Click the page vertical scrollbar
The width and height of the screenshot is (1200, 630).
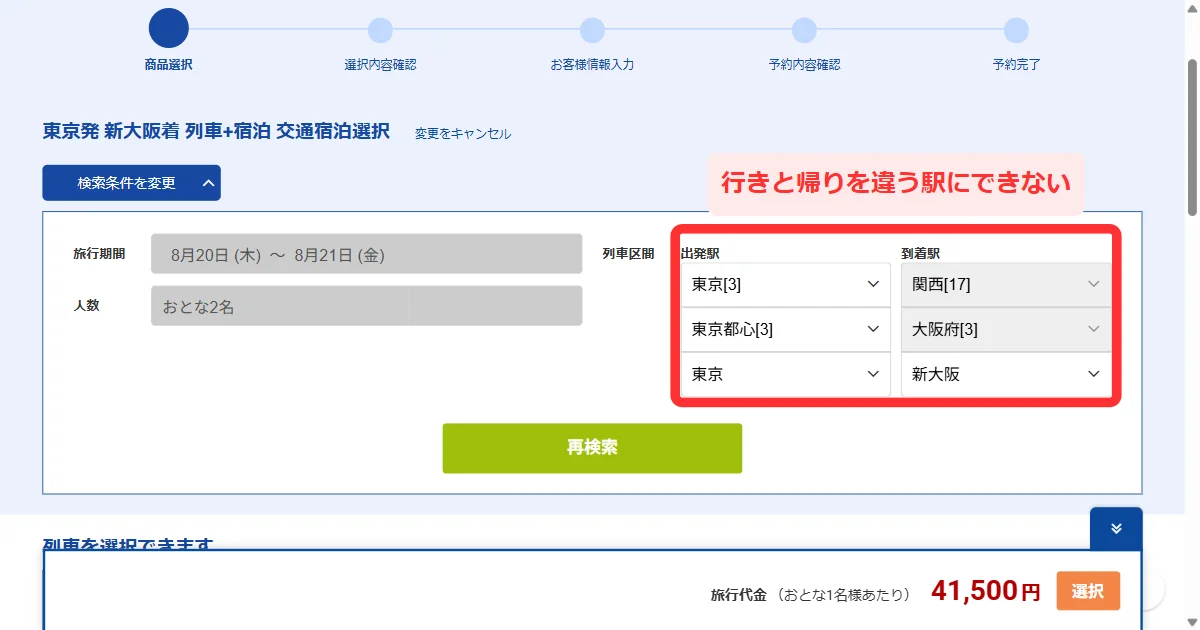tap(1191, 136)
